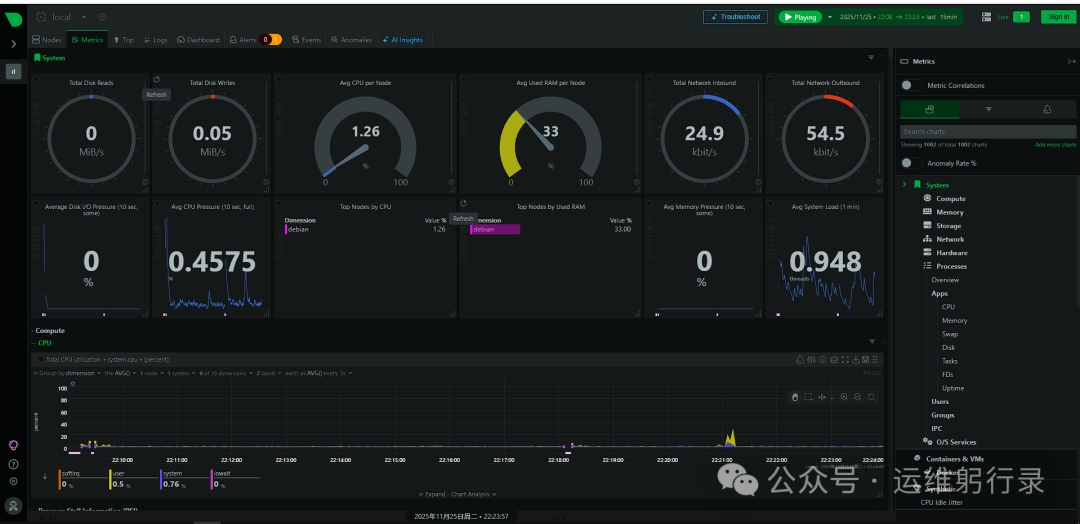The image size is (1080, 524).
Task: Click the zoom in icon on the CPU chart
Action: point(844,397)
